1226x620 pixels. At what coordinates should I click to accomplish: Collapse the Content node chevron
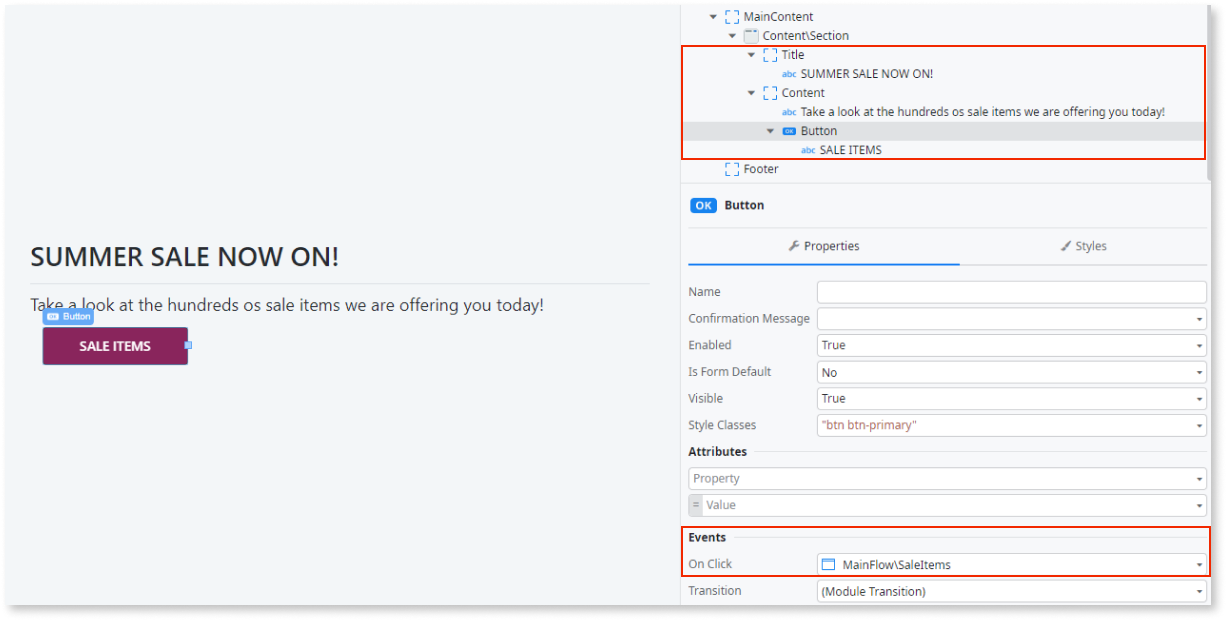(751, 92)
